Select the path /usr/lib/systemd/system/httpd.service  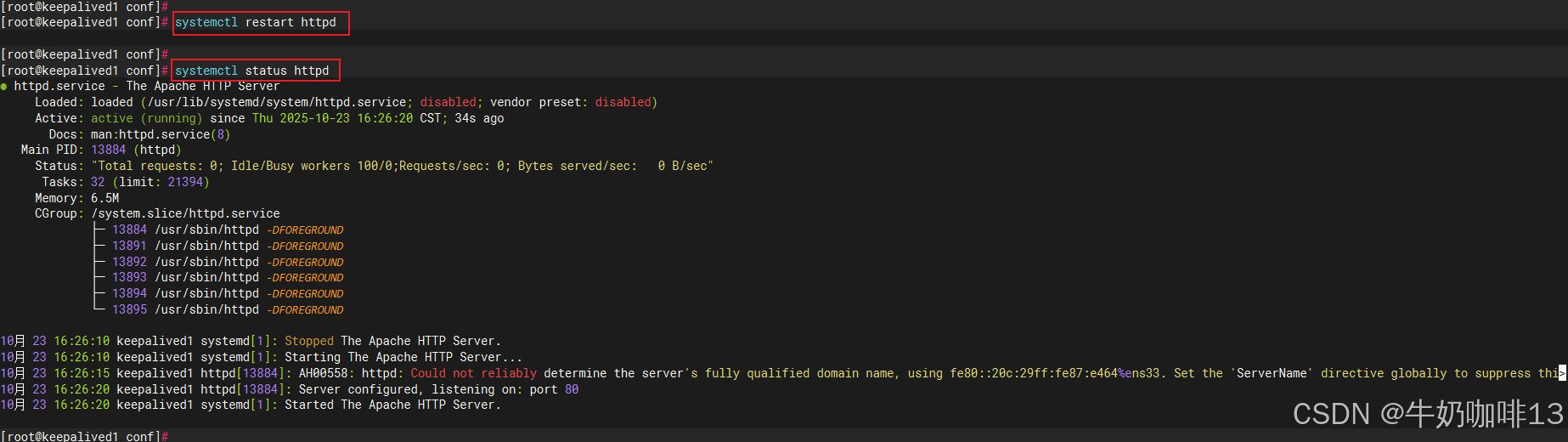(x=277, y=102)
